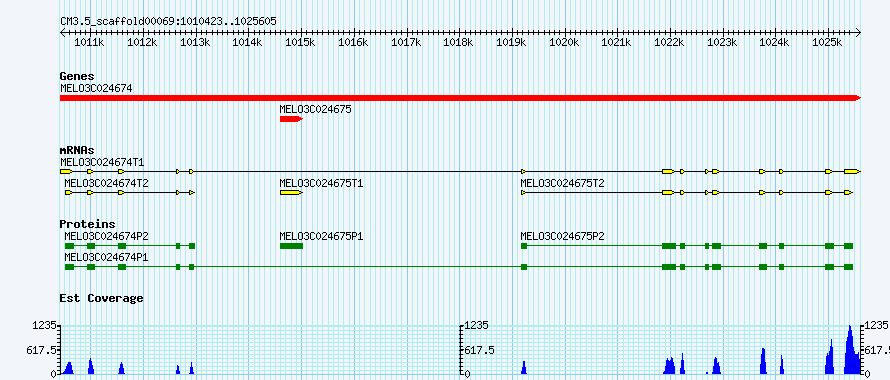Click the Est Coverage track title
Viewport: 890px width, 380px height.
tap(102, 298)
